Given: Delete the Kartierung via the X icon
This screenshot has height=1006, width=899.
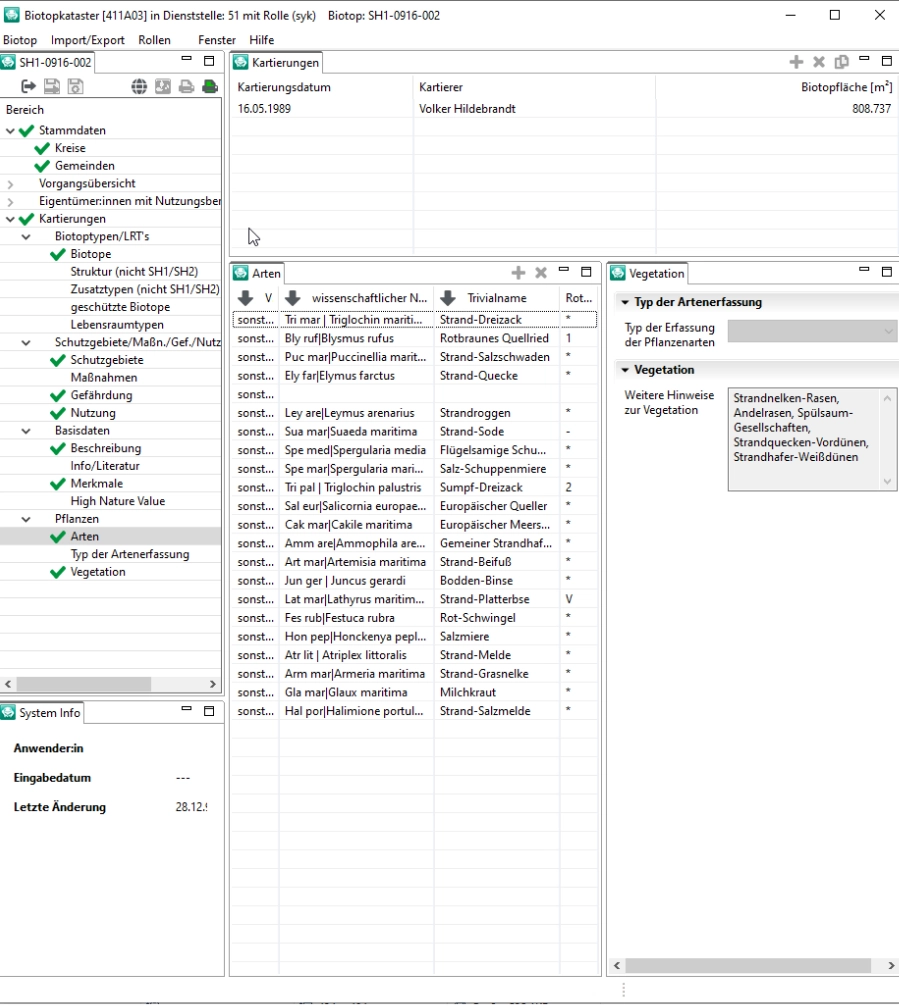Looking at the screenshot, I should [818, 61].
